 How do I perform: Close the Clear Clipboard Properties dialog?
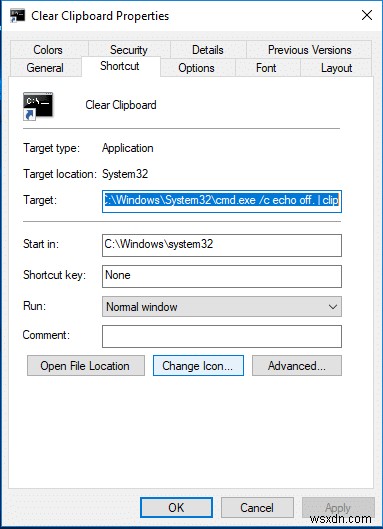(367, 15)
